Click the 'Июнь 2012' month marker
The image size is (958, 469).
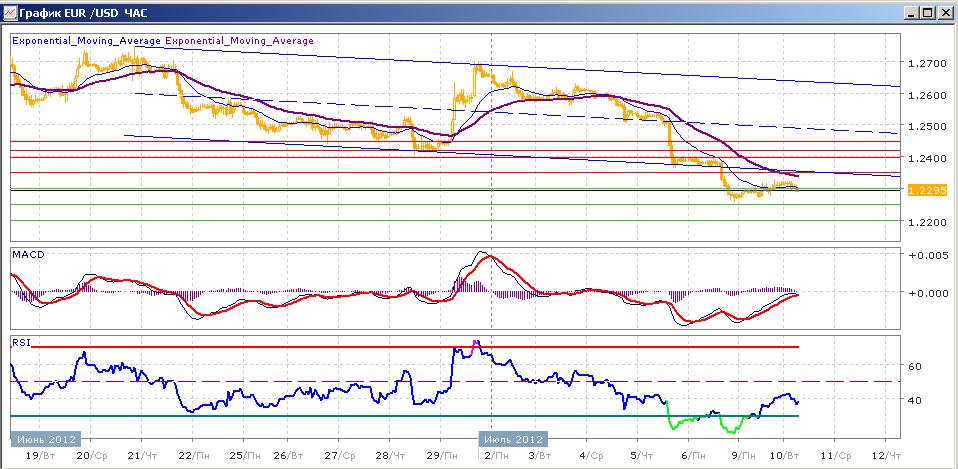click(x=46, y=439)
